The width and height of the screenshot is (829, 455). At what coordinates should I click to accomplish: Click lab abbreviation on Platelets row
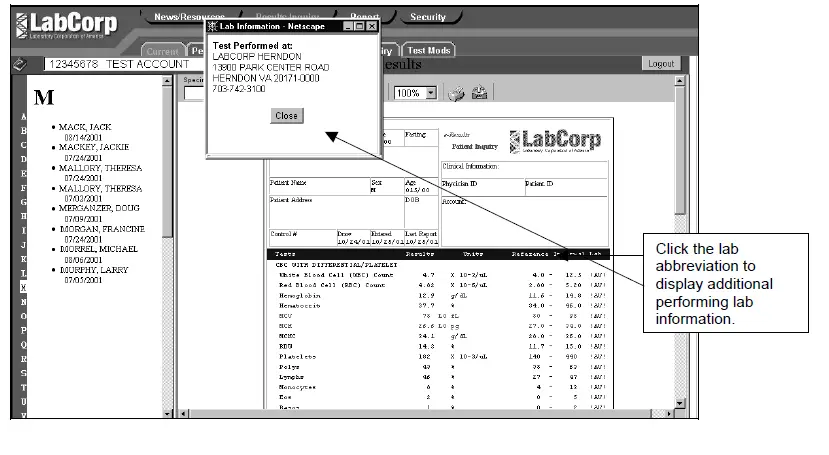[598, 357]
